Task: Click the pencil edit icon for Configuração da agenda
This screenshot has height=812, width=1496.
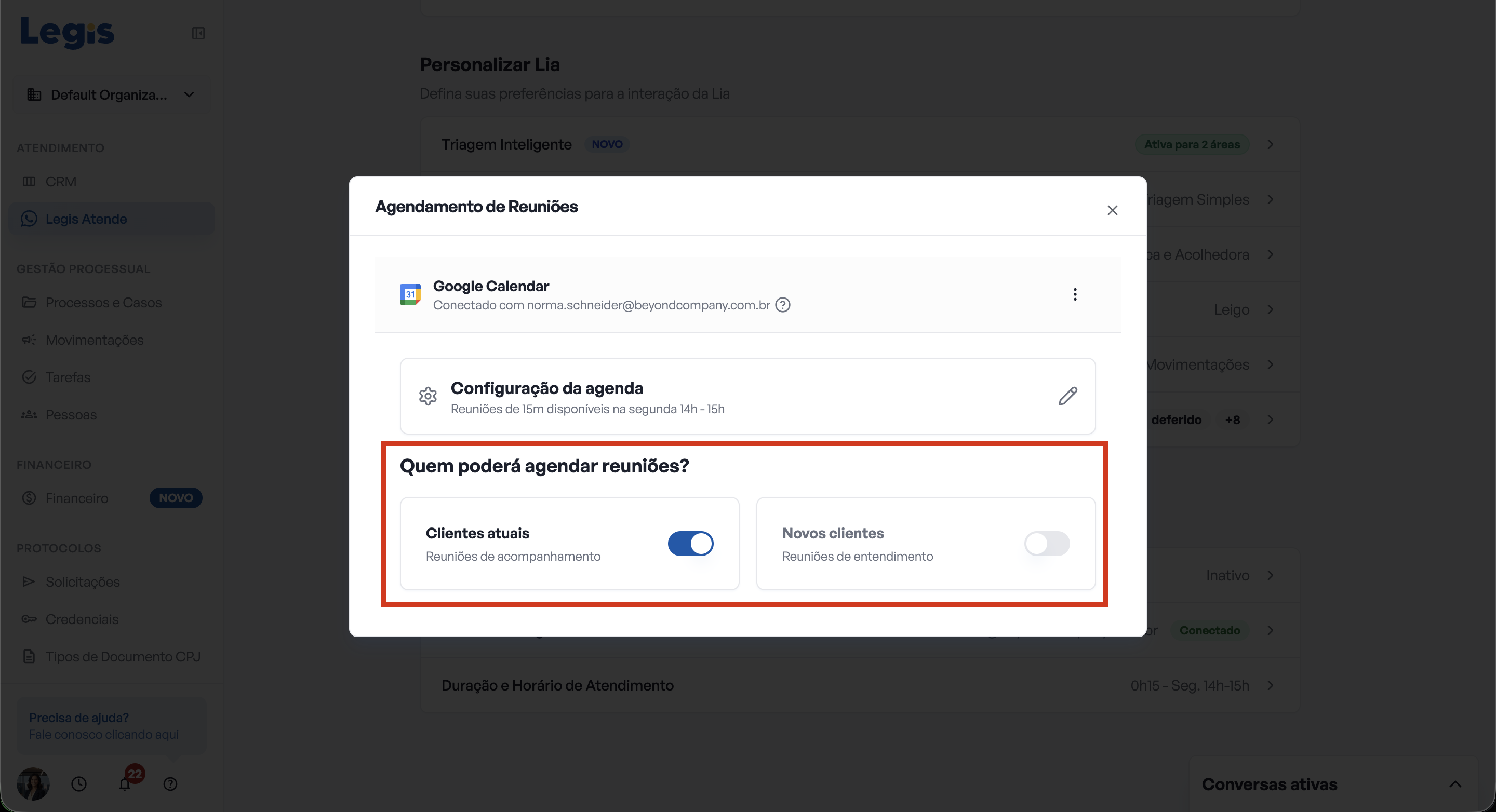Action: (x=1067, y=396)
